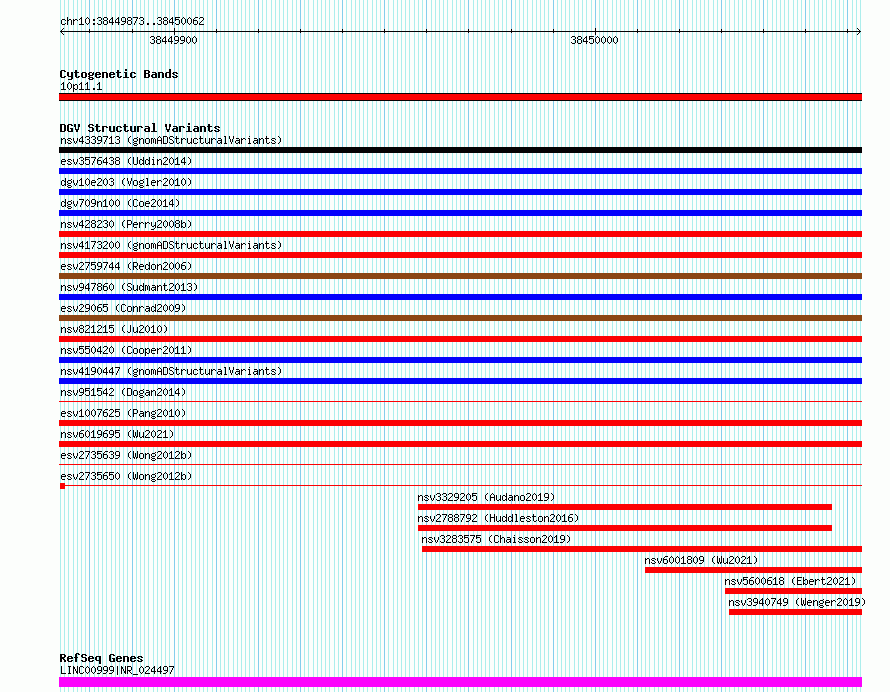
Task: Click the DGV Structural Variants track heading
Action: [140, 128]
